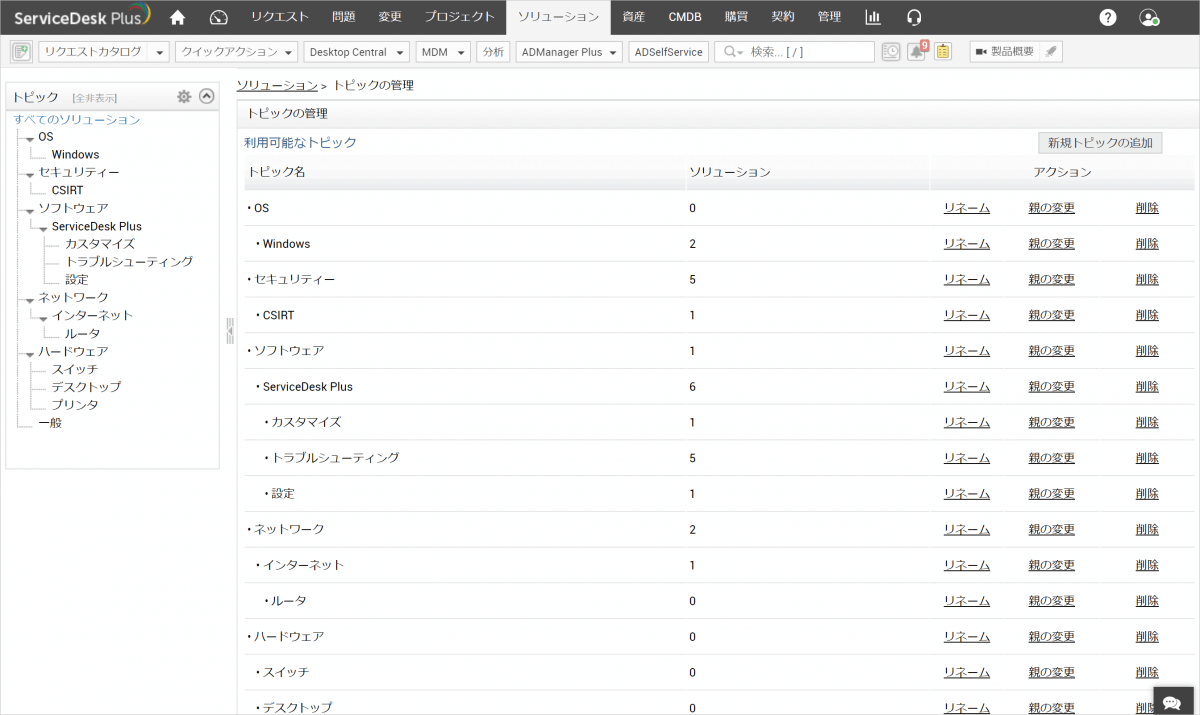The width and height of the screenshot is (1200, 715).
Task: Open the topic settings gear icon
Action: [x=184, y=97]
